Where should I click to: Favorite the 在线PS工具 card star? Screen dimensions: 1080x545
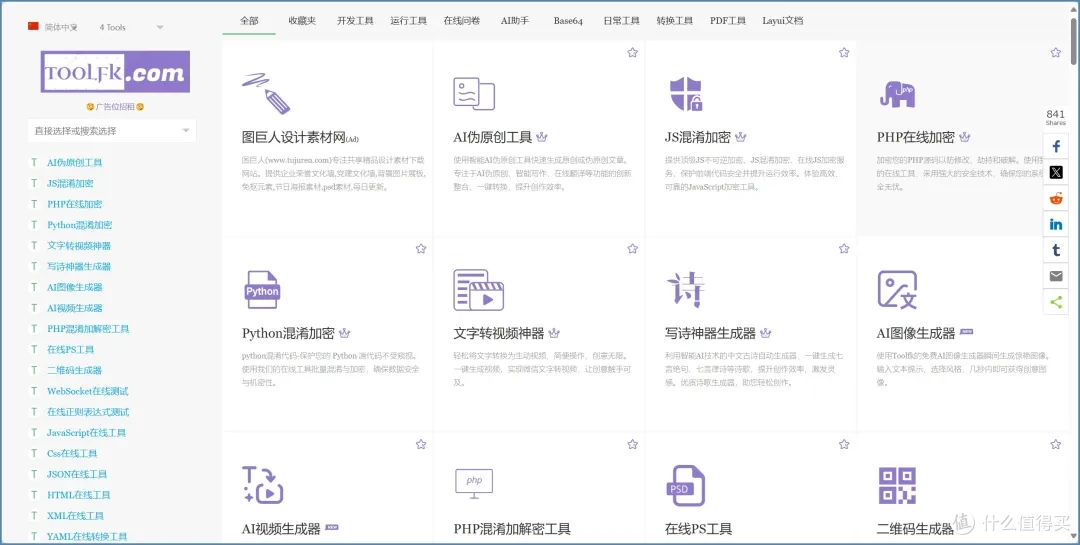(844, 444)
